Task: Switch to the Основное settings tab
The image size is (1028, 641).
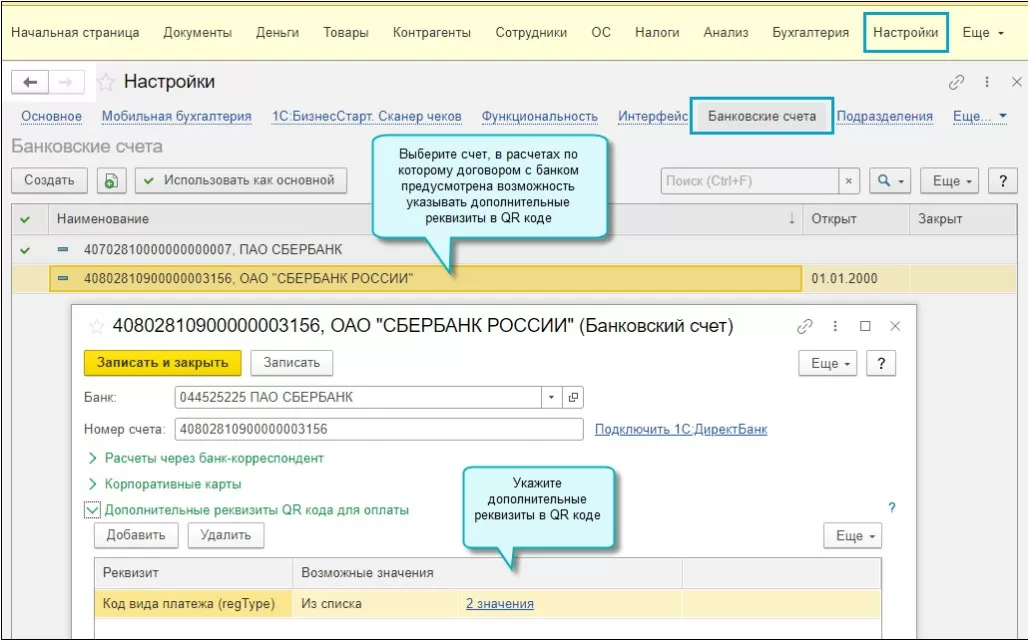Action: tap(51, 117)
